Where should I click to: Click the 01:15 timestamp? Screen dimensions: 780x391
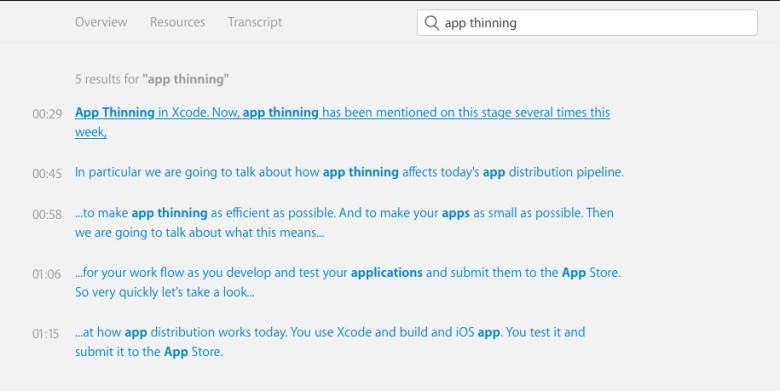pos(46,334)
